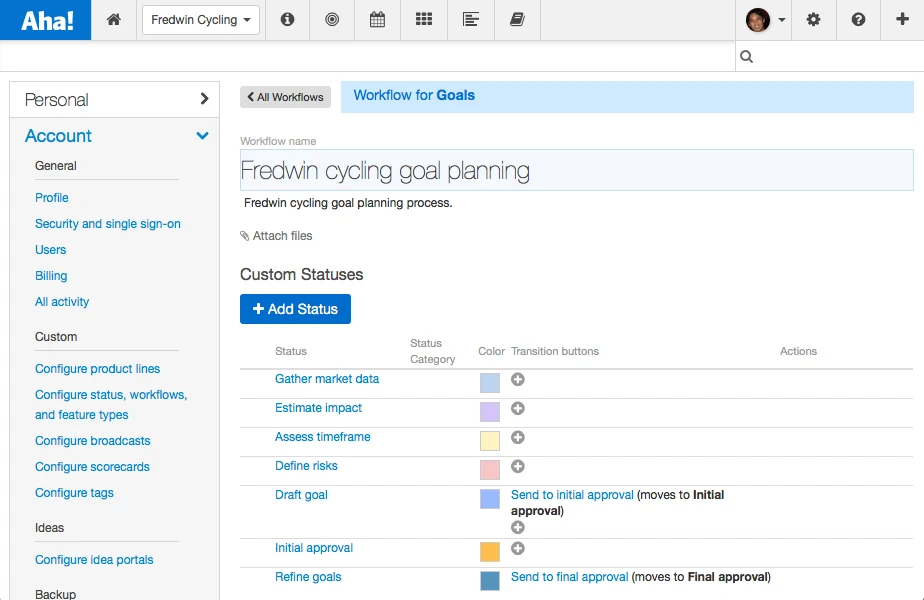Click Send to initial approval transition
Screen dimensions: 924x600
click(572, 494)
